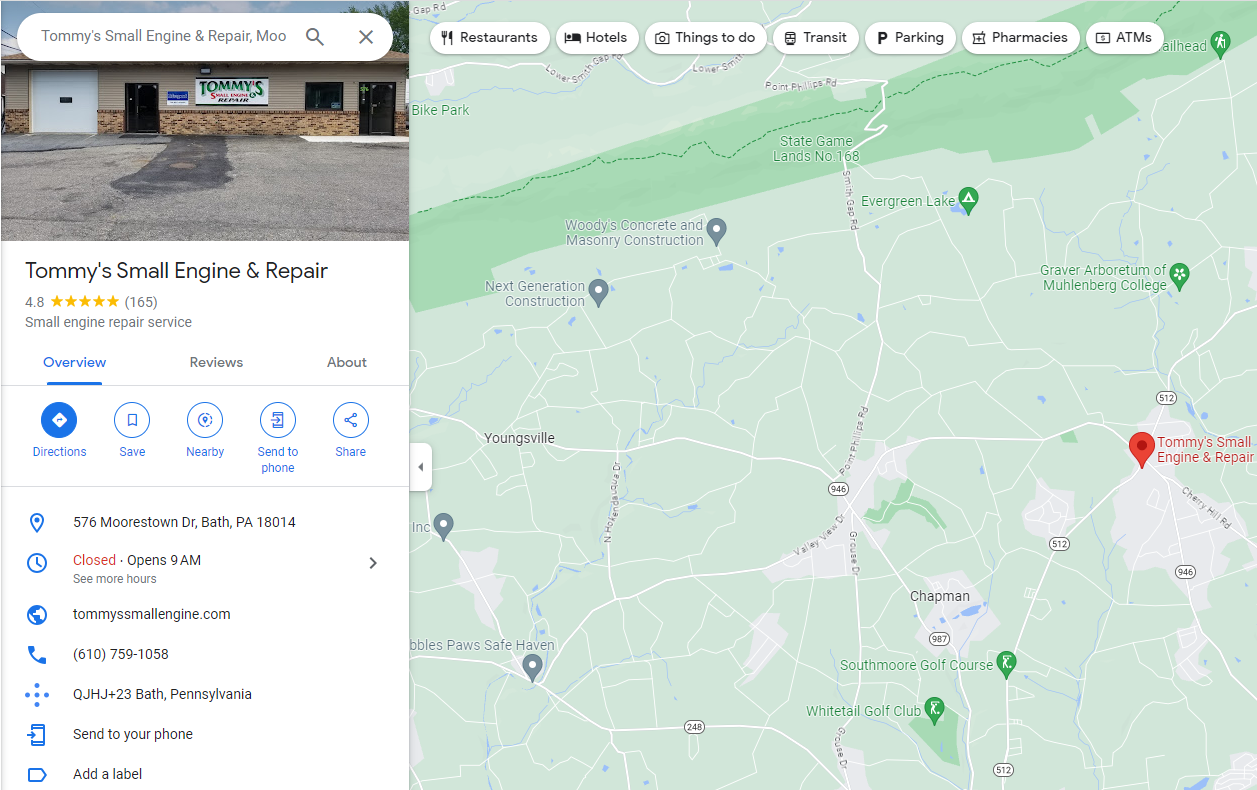Click the search box text field
The height and width of the screenshot is (790, 1257).
tap(164, 36)
